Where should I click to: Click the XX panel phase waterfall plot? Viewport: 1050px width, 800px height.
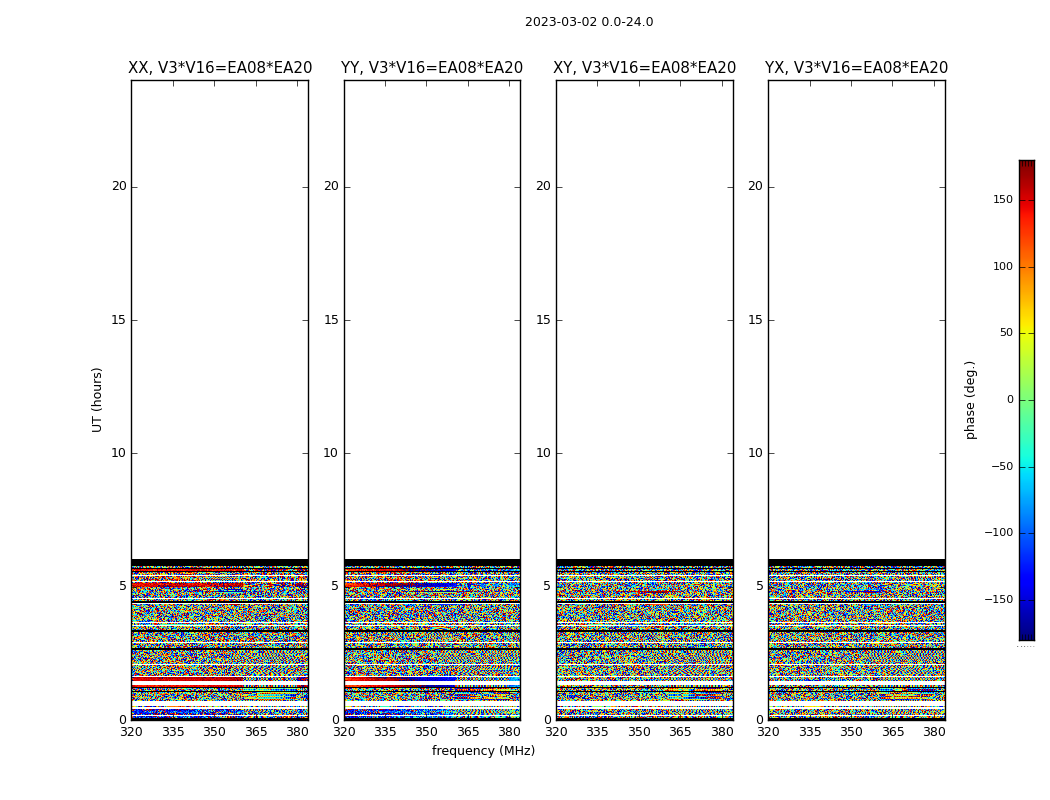(220, 400)
